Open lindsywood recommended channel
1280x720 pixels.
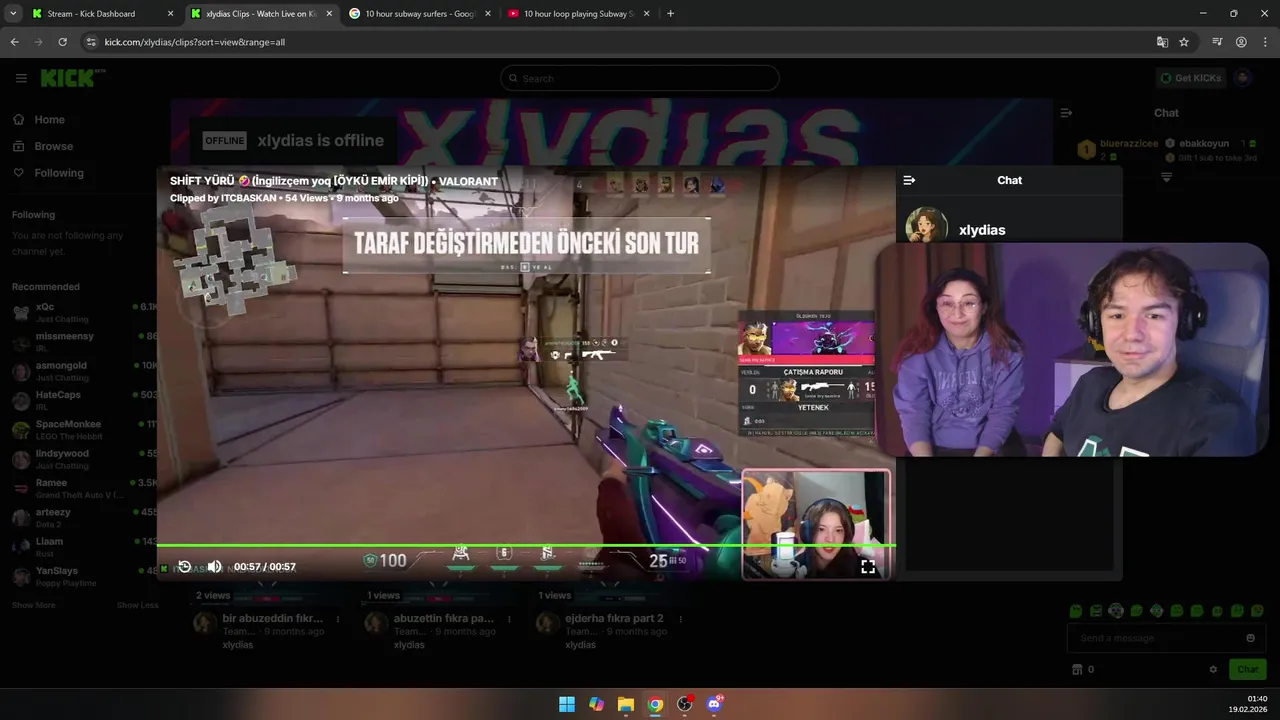tap(84, 459)
